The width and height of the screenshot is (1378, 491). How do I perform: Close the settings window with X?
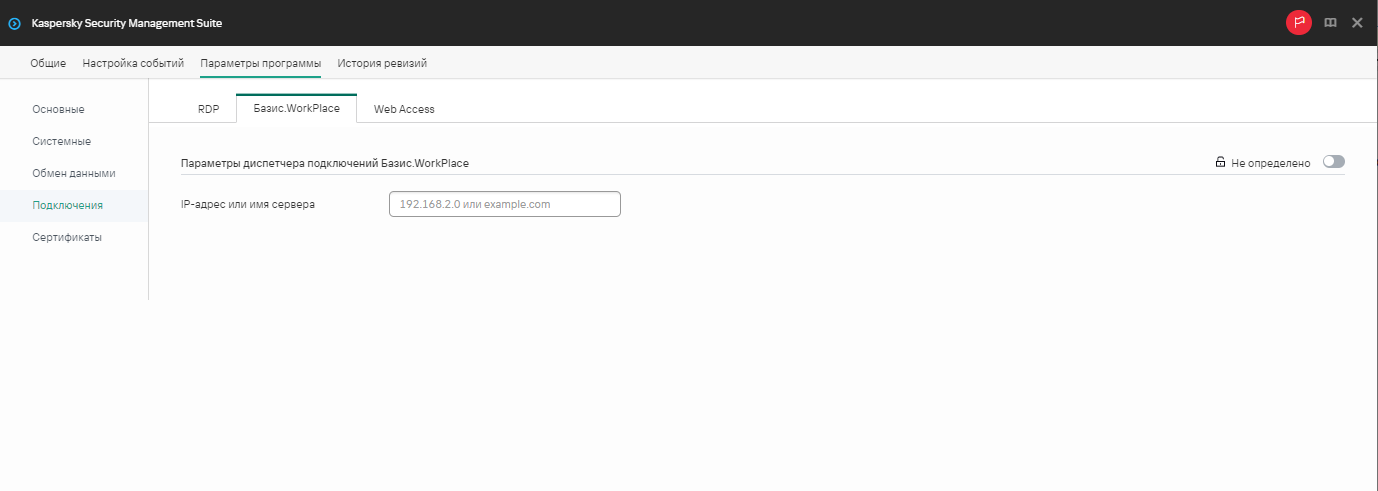click(1357, 23)
